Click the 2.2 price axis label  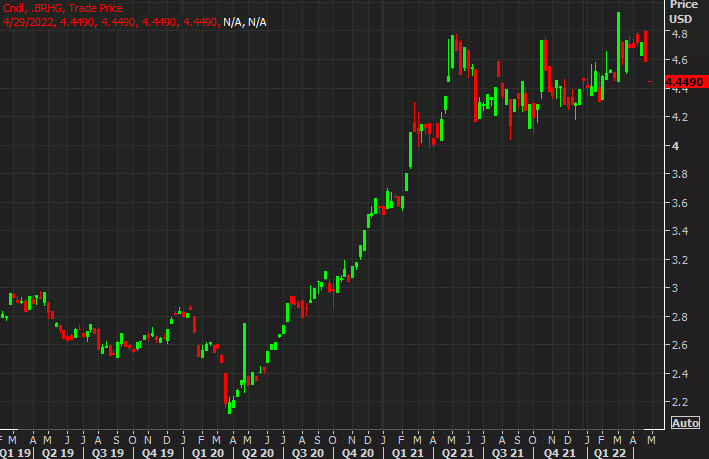pos(677,401)
